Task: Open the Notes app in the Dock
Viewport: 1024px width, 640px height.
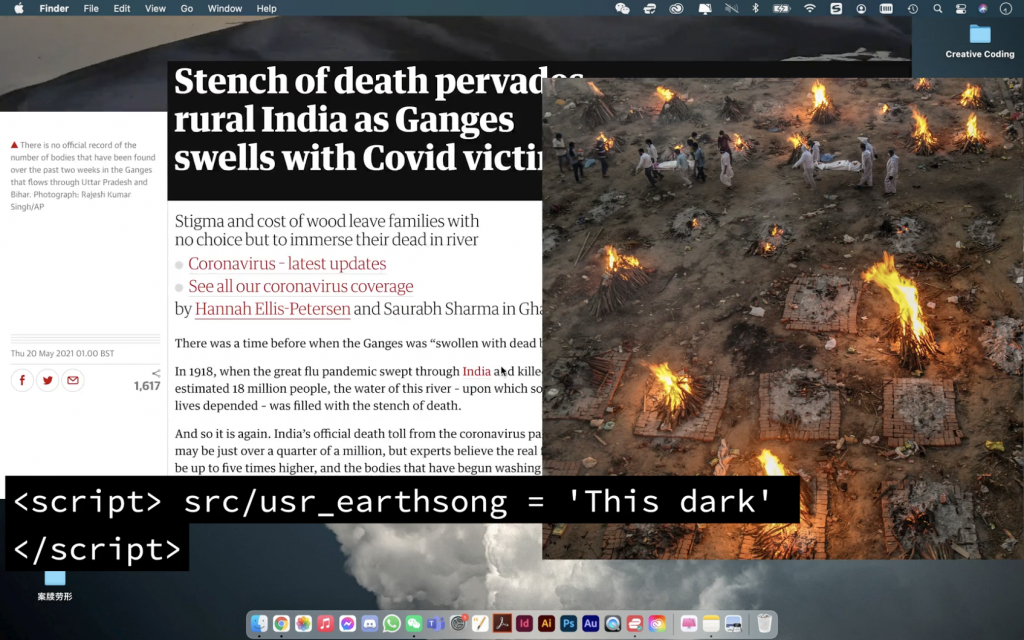Action: tap(711, 624)
